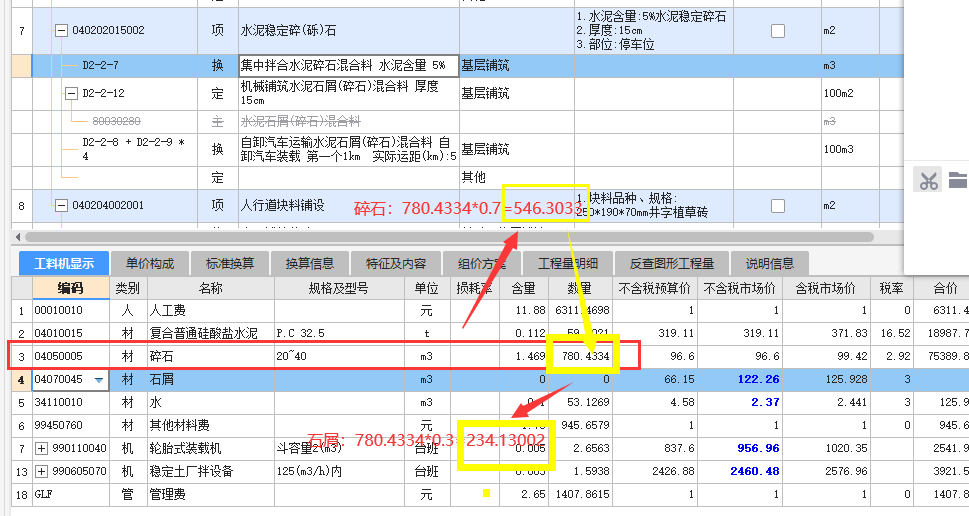This screenshot has width=969, height=516.
Task: Select row 8 number in the upper table
Action: (22, 205)
